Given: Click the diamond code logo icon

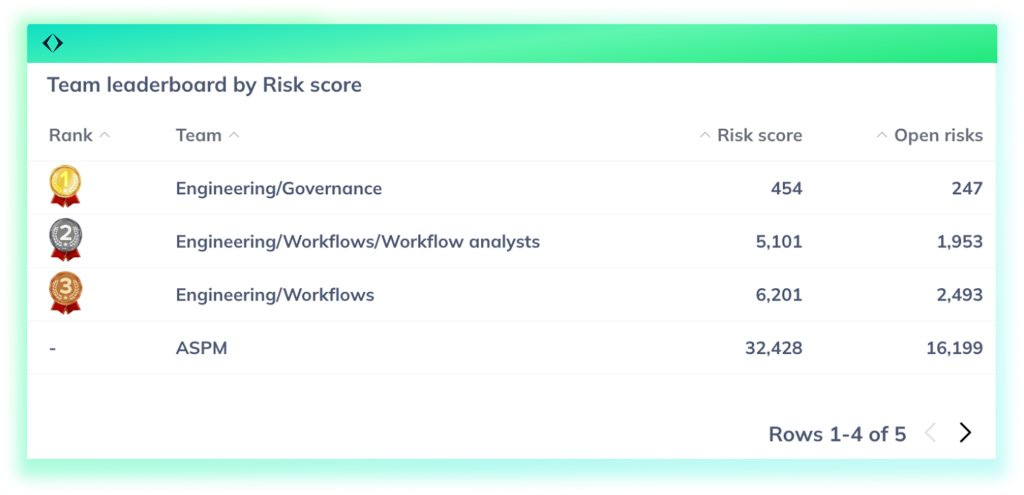Looking at the screenshot, I should [x=53, y=43].
